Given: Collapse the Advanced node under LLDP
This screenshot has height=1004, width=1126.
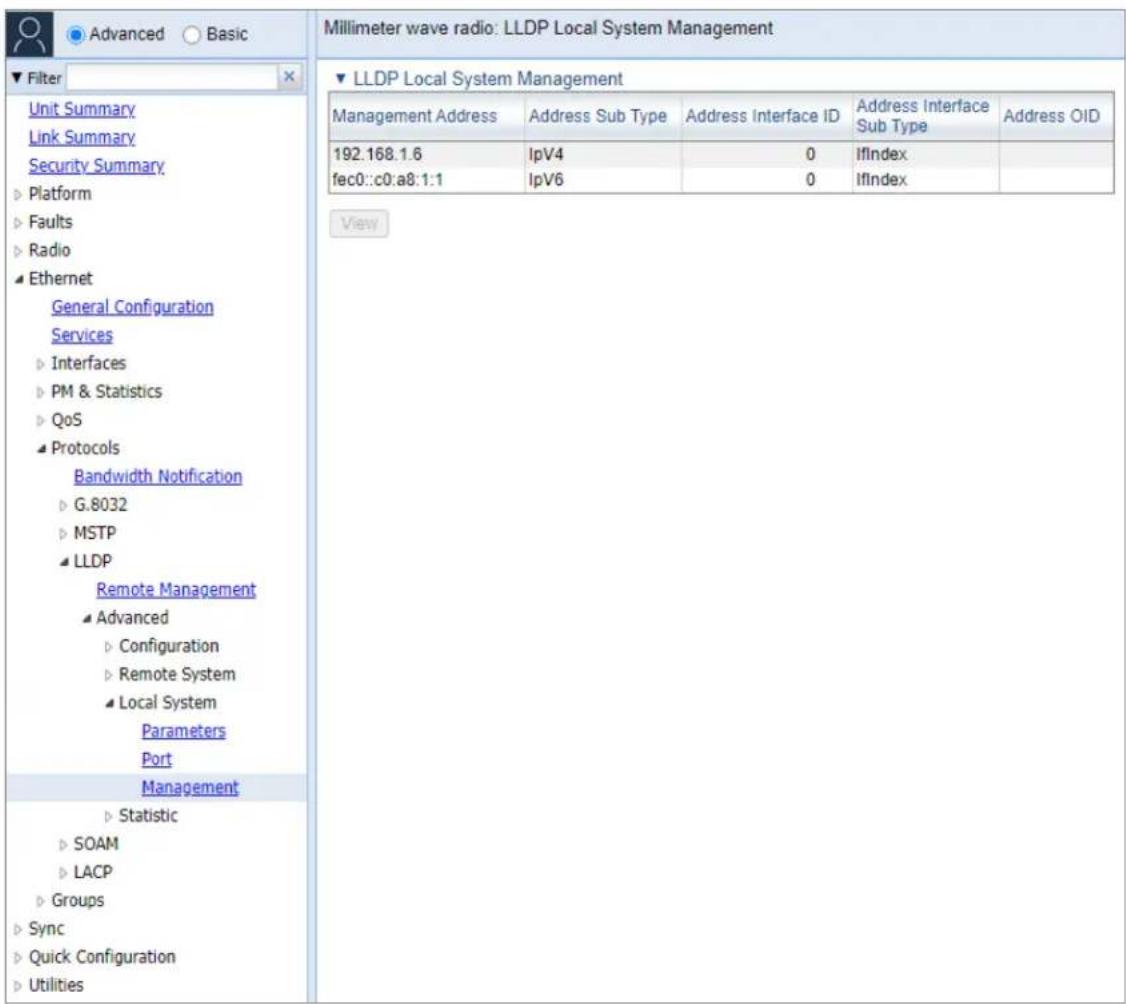Looking at the screenshot, I should 86,618.
